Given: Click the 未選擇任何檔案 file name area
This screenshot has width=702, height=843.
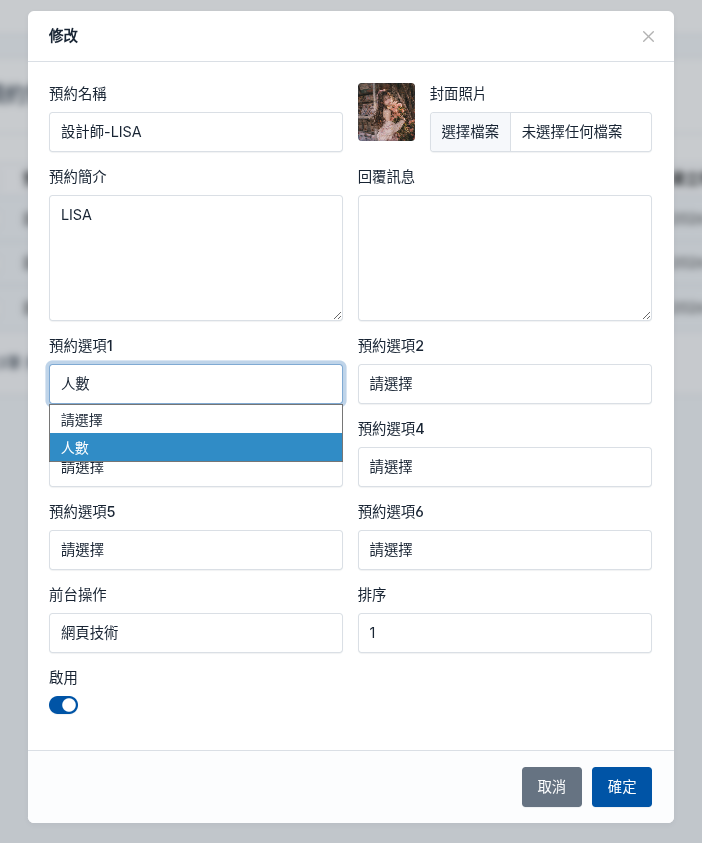Looking at the screenshot, I should [x=581, y=132].
